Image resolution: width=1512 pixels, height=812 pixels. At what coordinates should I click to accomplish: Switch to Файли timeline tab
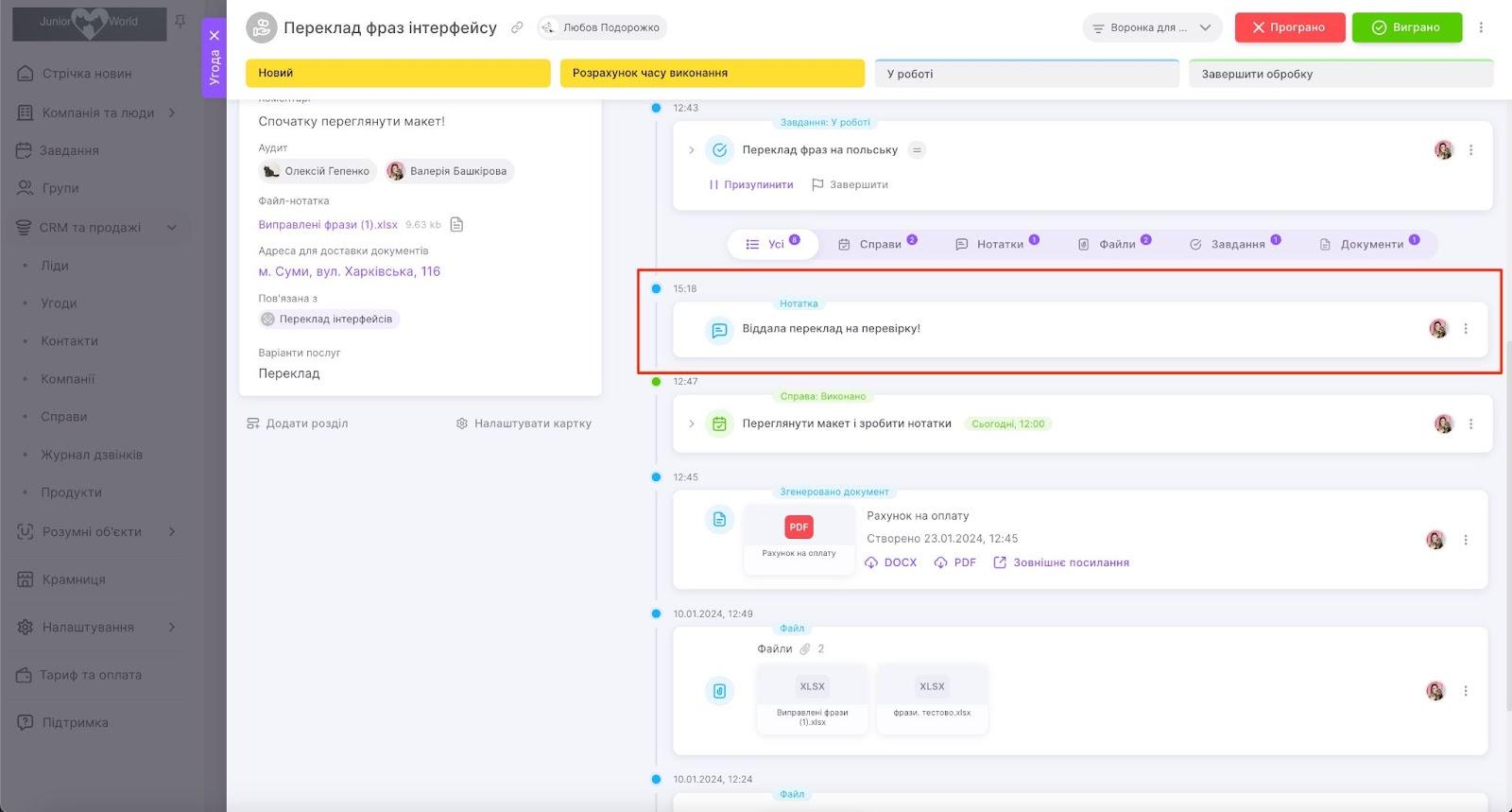1114,244
